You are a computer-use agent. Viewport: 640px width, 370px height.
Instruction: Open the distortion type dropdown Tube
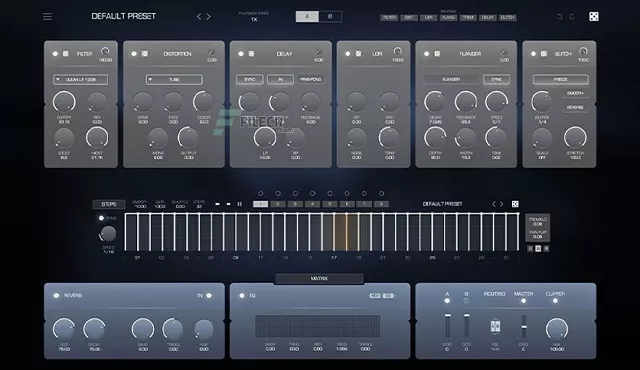pyautogui.click(x=174, y=80)
